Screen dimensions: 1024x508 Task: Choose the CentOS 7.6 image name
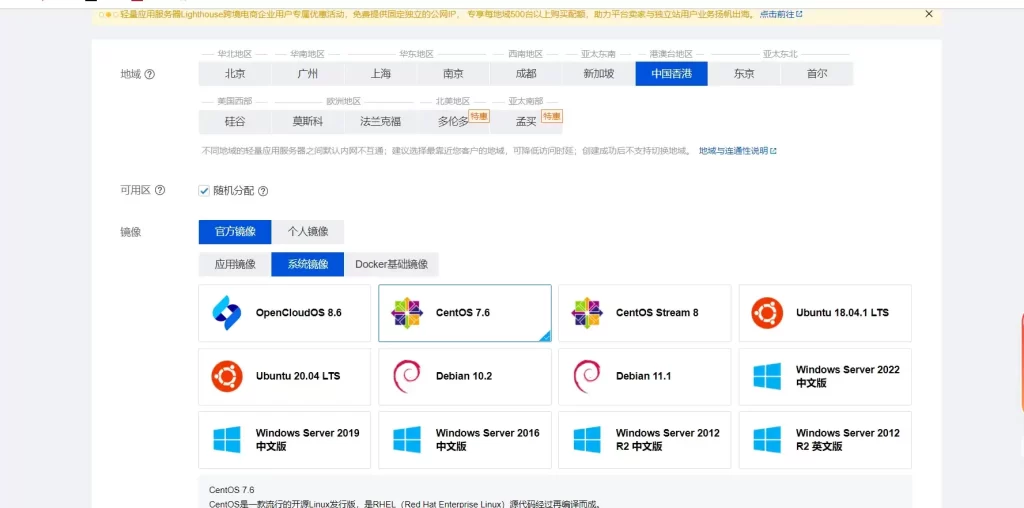click(463, 313)
